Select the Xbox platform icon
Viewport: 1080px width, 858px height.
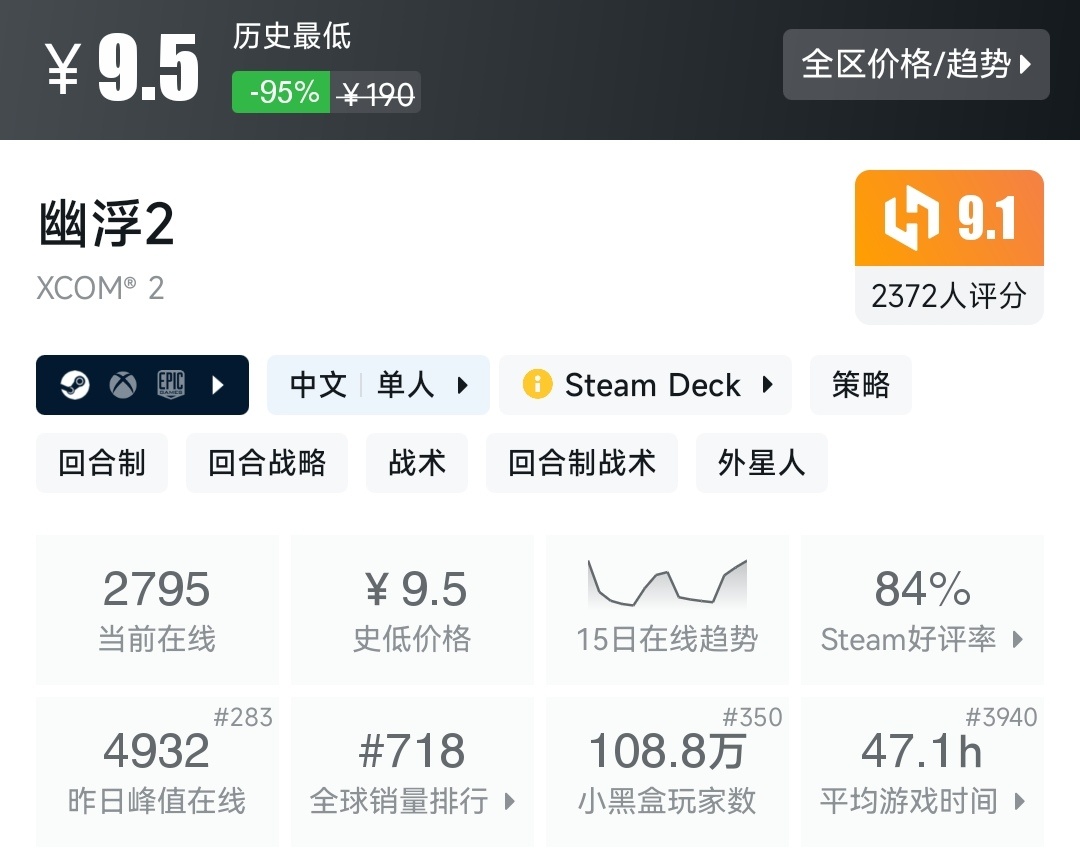pos(125,384)
